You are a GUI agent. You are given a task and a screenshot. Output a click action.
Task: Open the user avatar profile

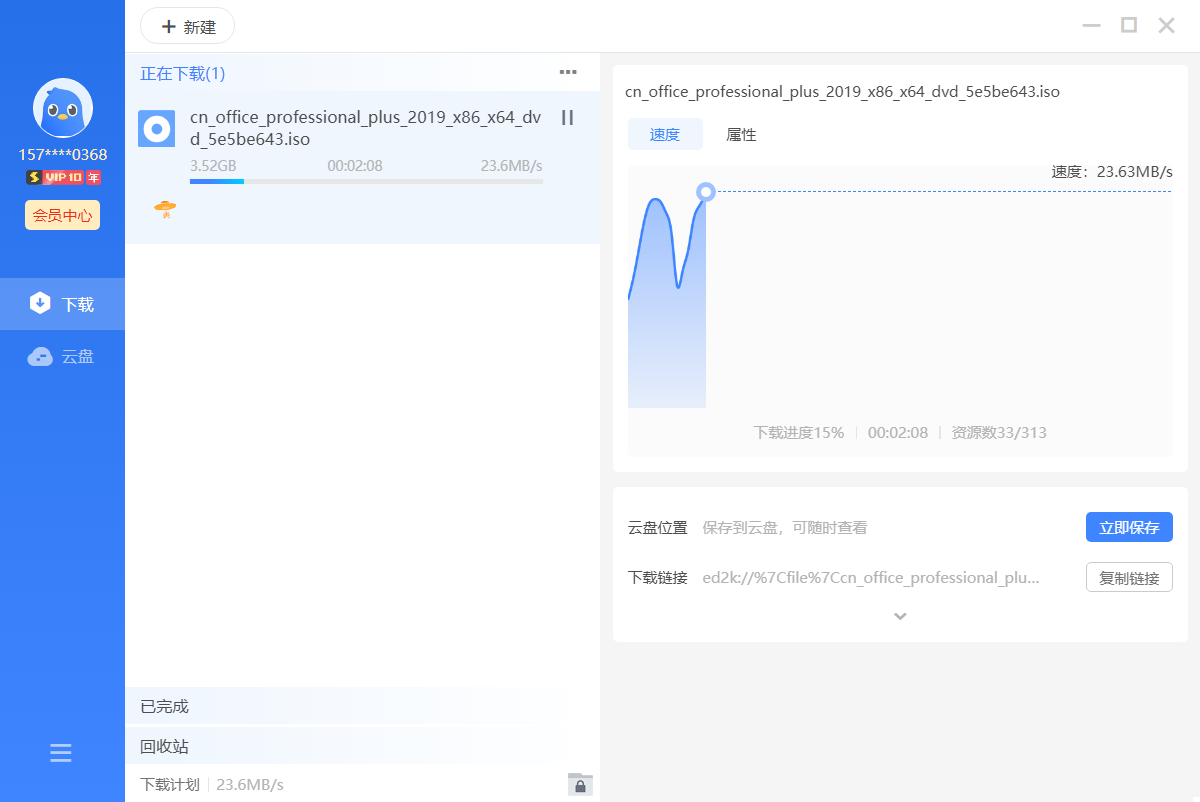63,108
